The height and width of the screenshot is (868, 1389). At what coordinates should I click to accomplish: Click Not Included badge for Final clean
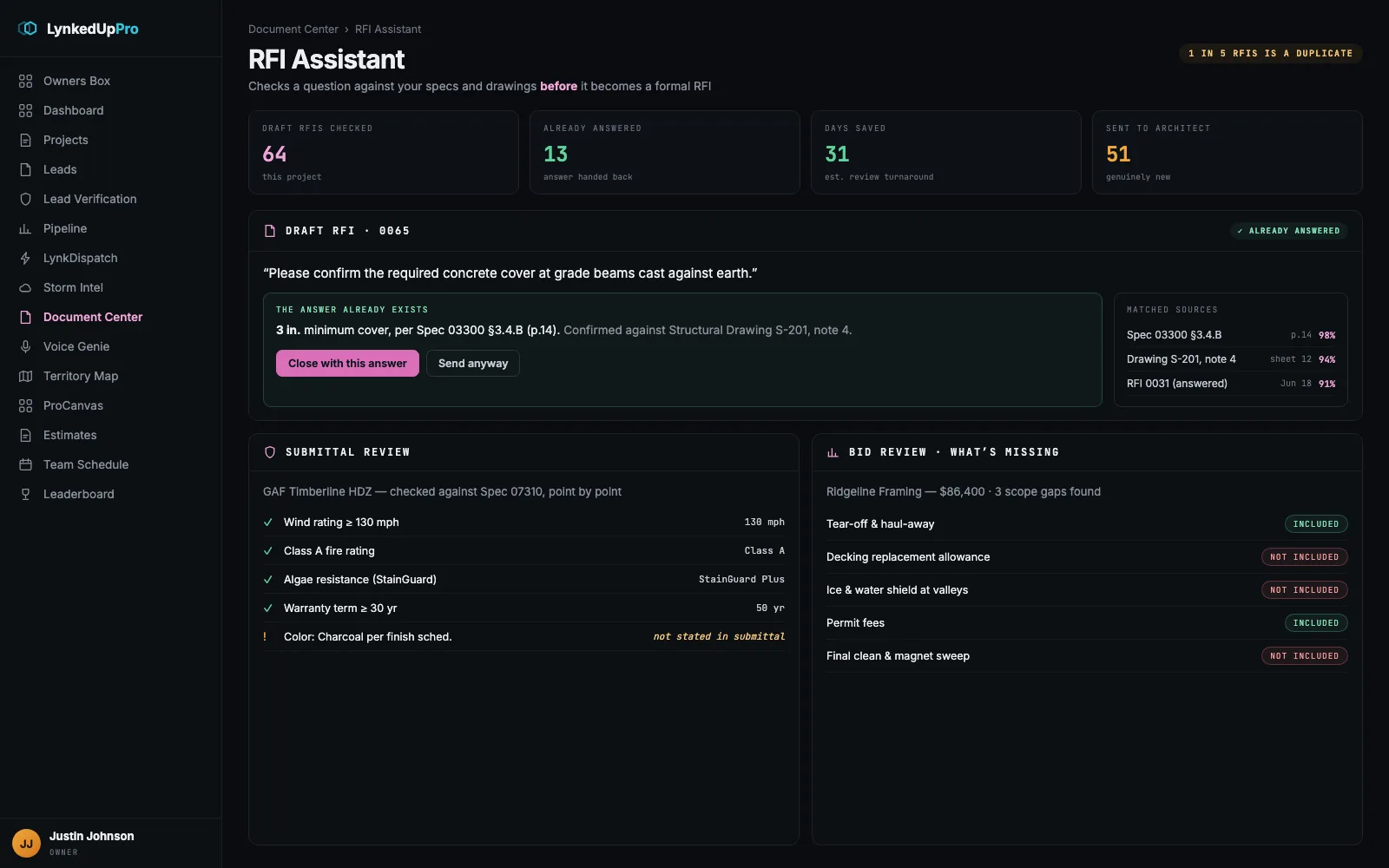coord(1304,656)
